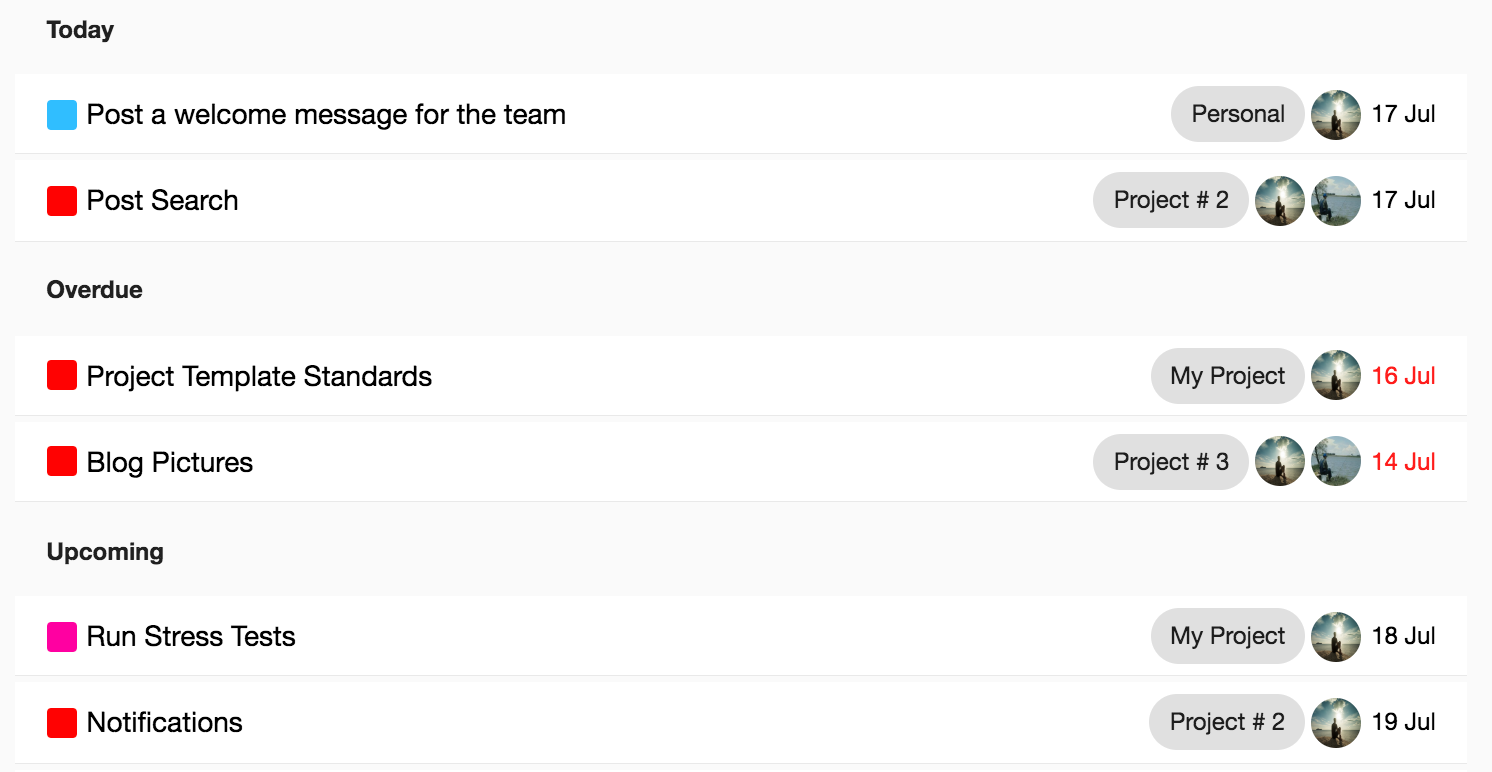This screenshot has width=1492, height=772.
Task: Click the overdue 16 Jul due date
Action: 1403,376
